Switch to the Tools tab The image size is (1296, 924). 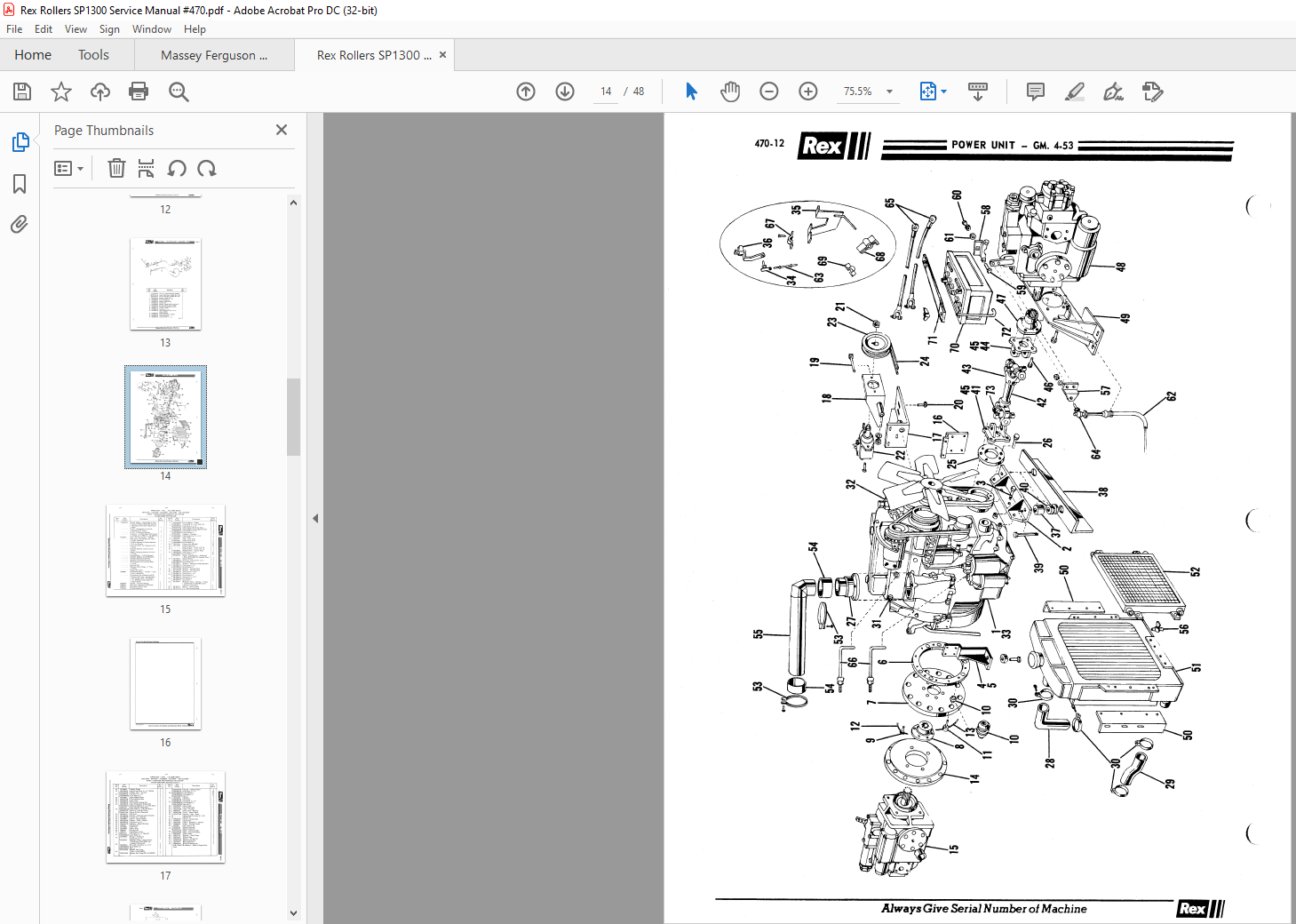[x=93, y=55]
